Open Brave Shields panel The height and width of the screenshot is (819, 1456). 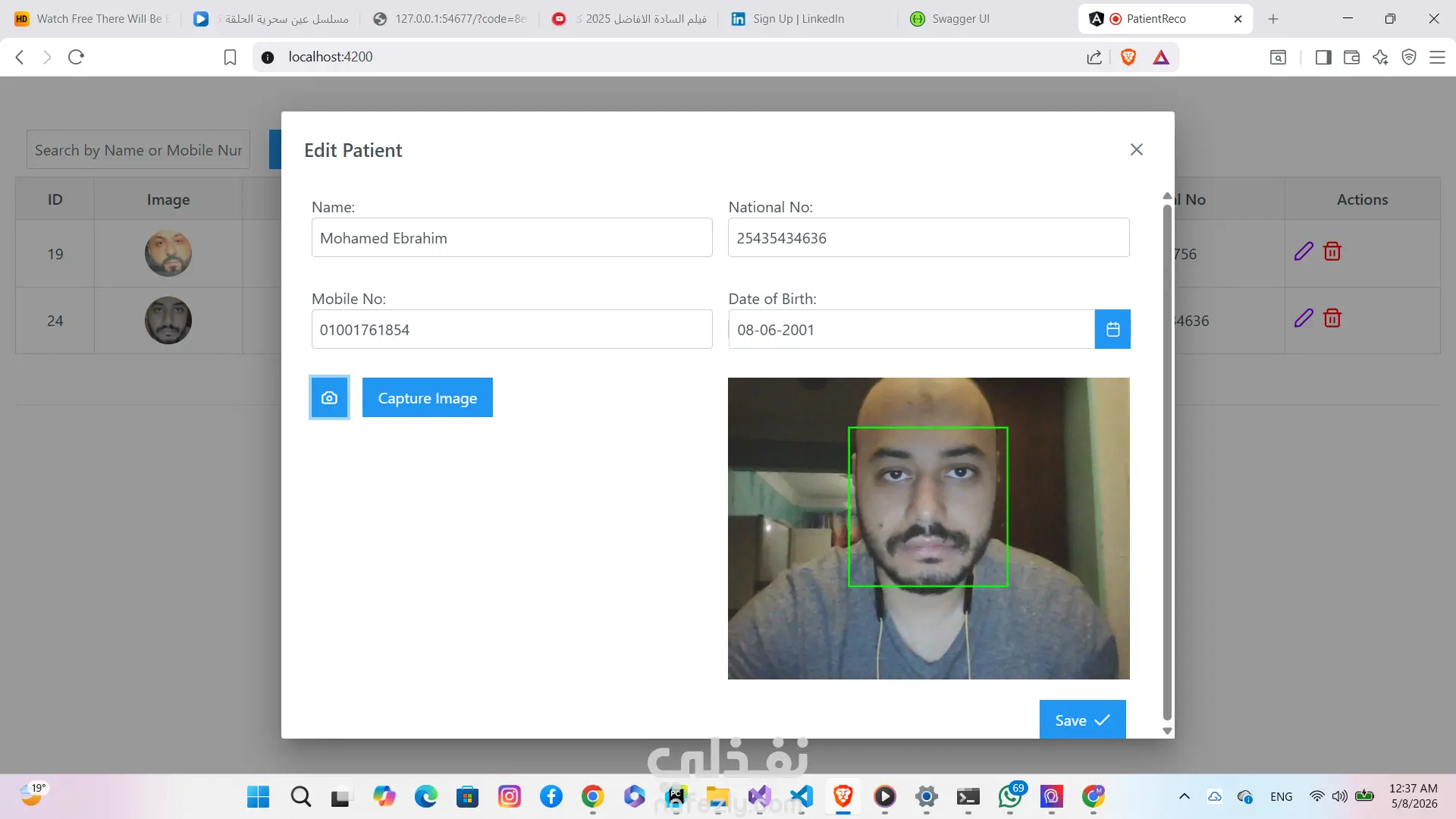pos(1128,57)
